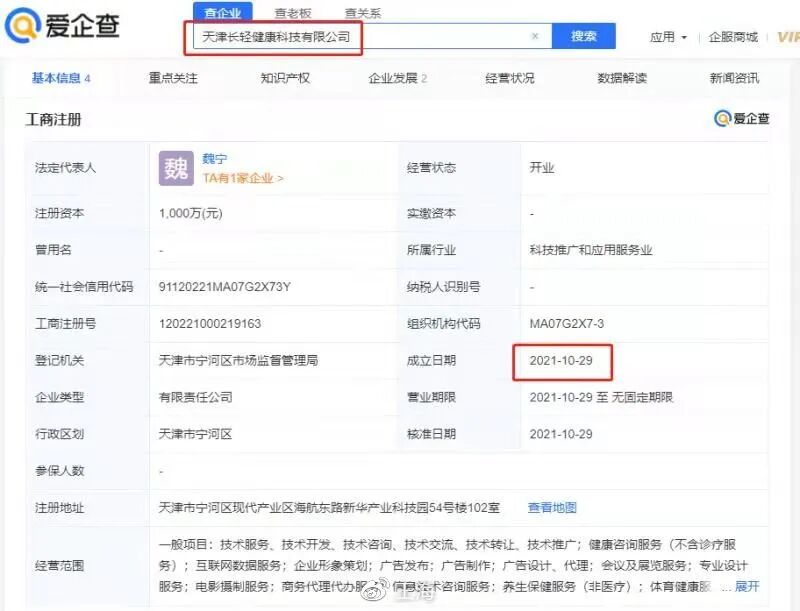This screenshot has height=611, width=800.
Task: Click the 核准日期 value 2021-10-29
Action: point(561,434)
